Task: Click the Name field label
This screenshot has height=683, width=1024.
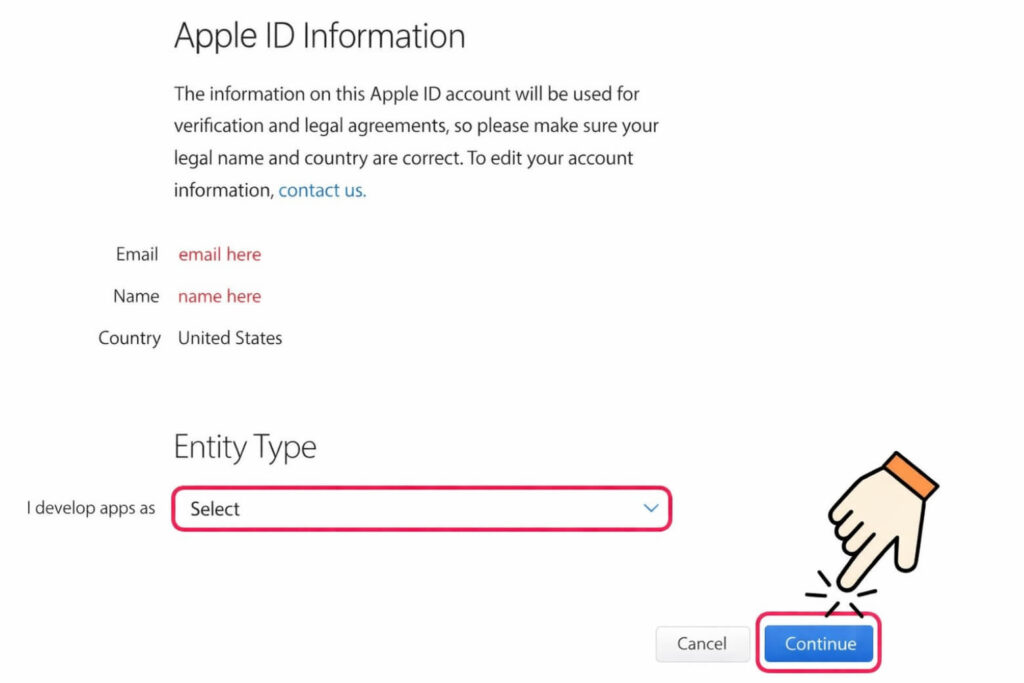Action: [x=135, y=296]
